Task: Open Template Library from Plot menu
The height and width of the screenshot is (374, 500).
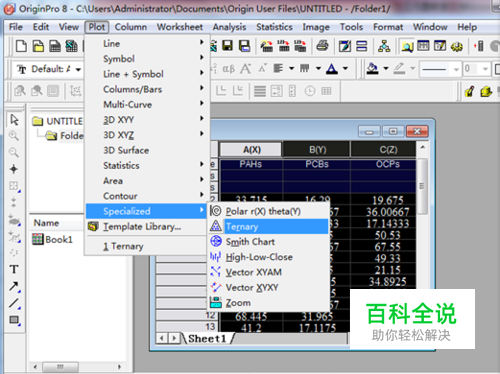Action: [x=147, y=227]
